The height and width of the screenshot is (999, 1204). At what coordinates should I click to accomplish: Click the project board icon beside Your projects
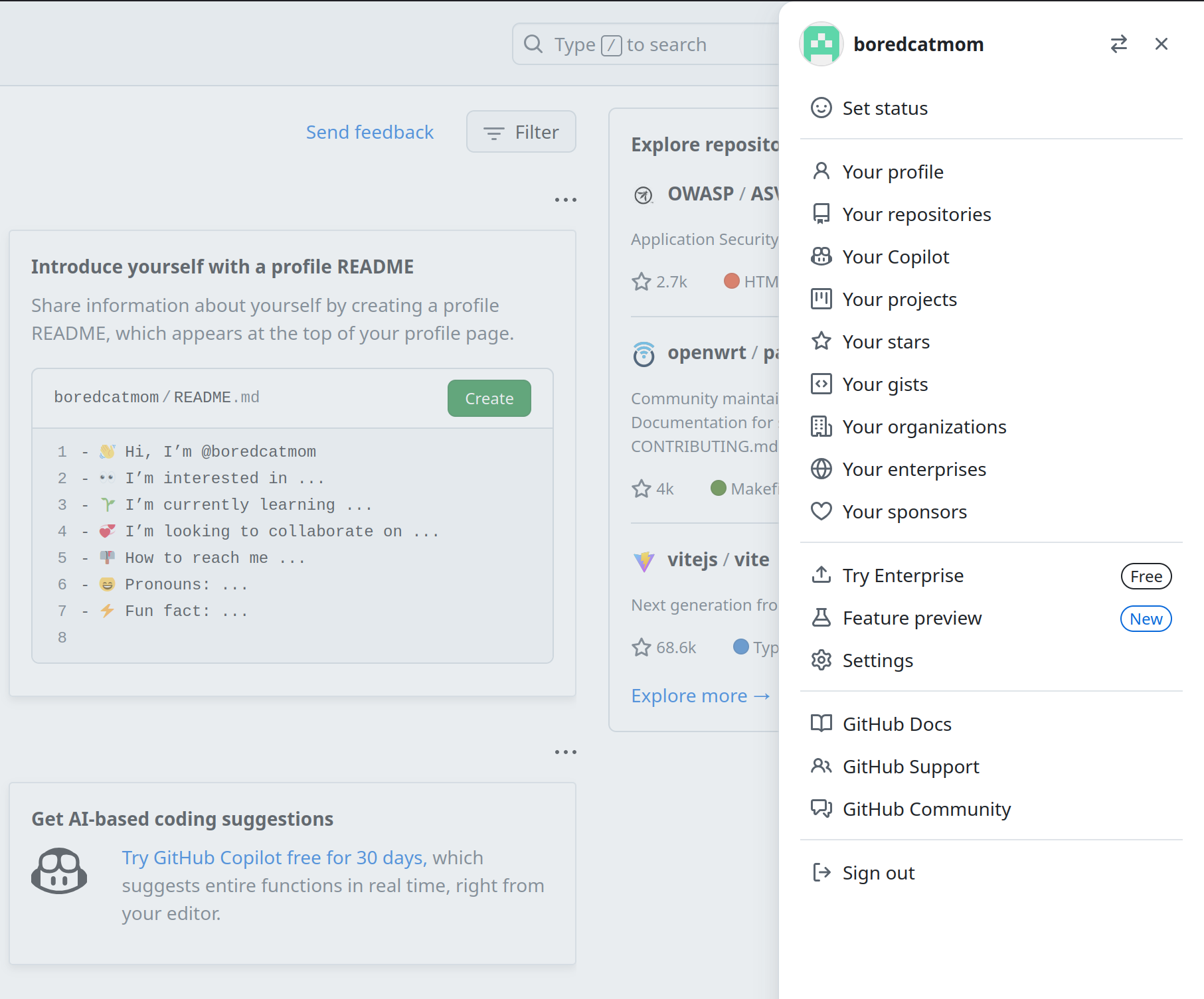point(821,299)
